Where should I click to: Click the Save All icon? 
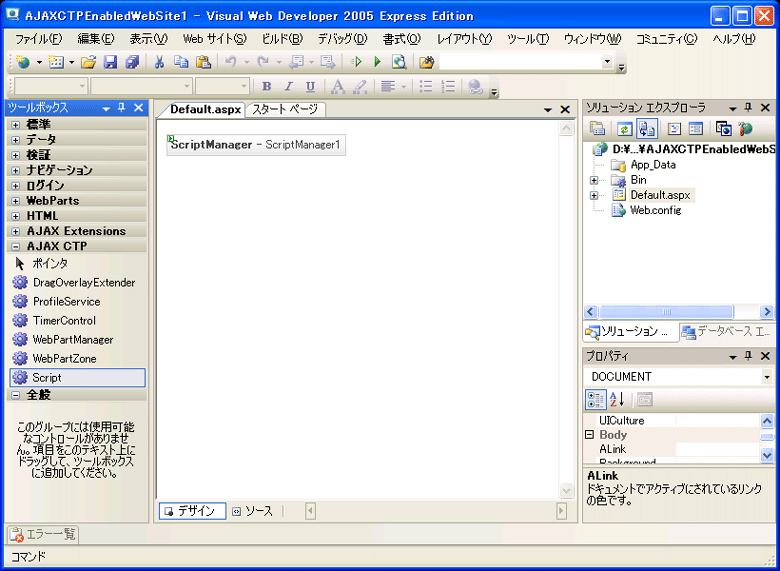point(132,62)
